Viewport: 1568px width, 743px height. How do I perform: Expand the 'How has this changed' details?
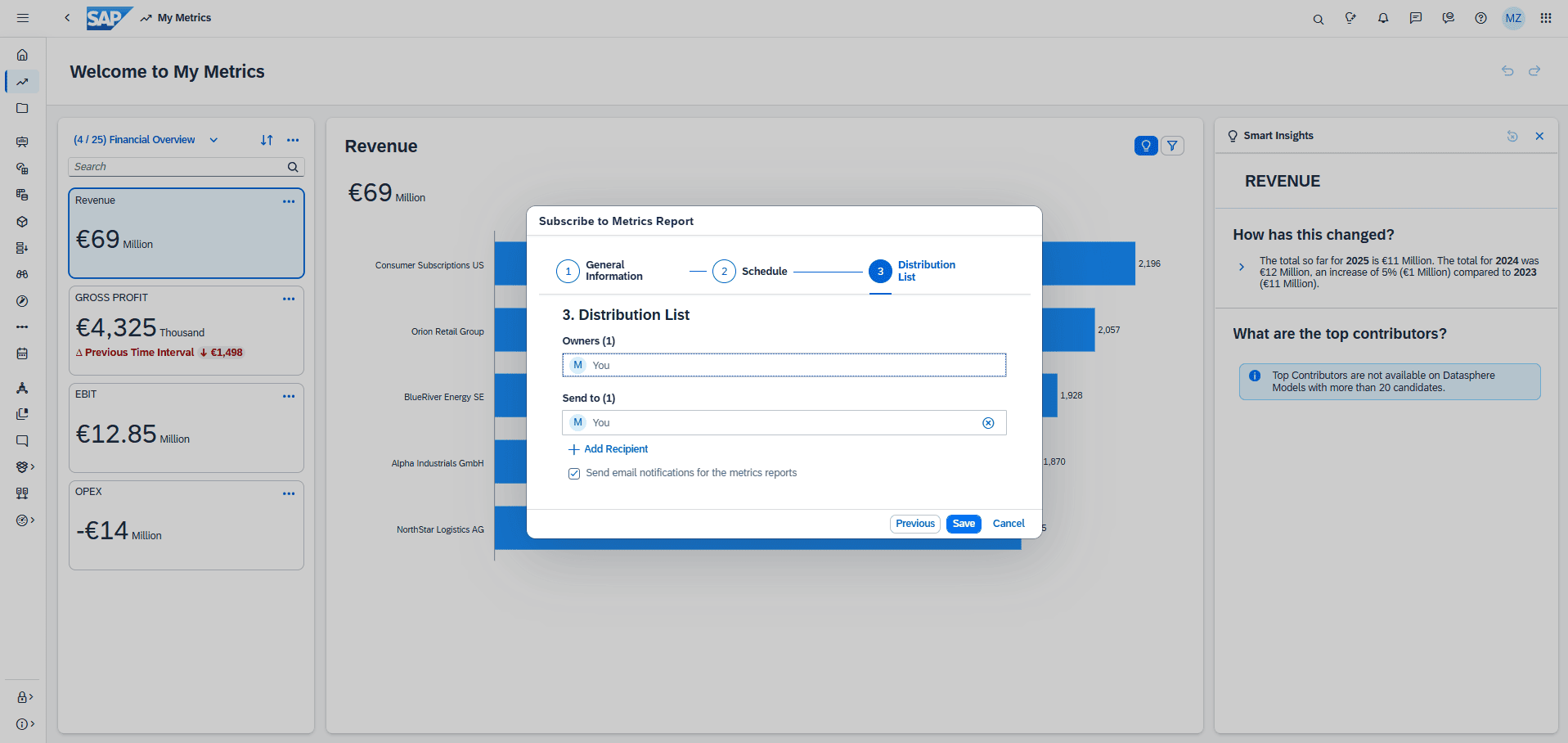[1242, 267]
